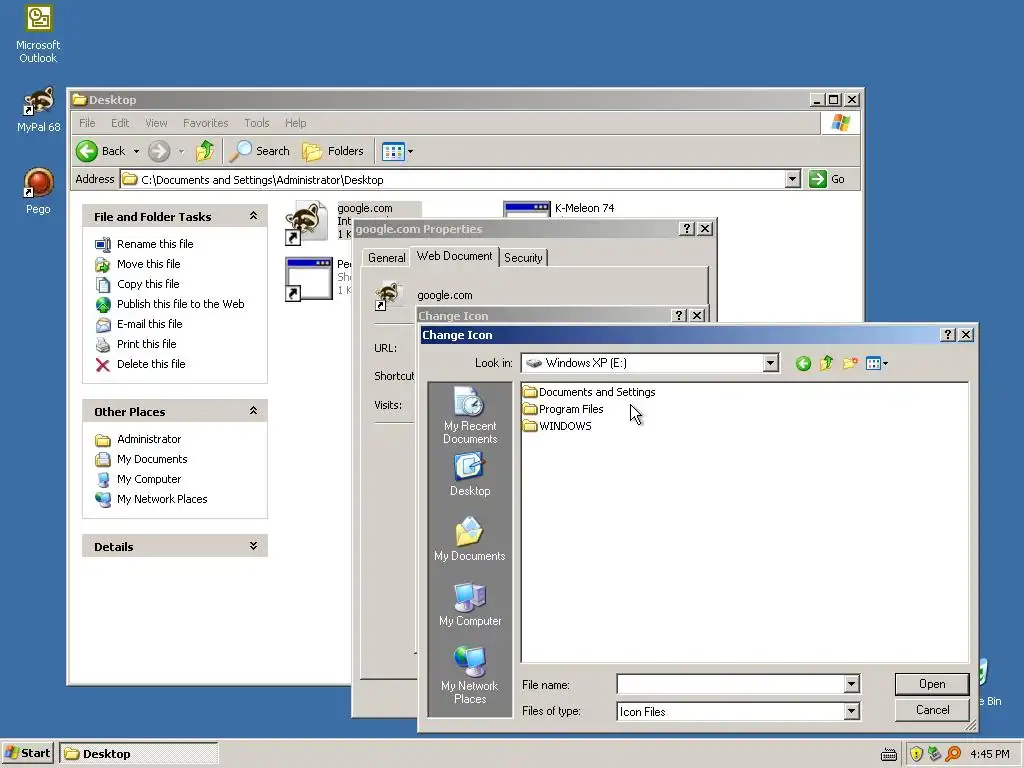Screen dimensions: 1024x768
Task: Select the google.com shortcut file icon
Action: click(306, 223)
